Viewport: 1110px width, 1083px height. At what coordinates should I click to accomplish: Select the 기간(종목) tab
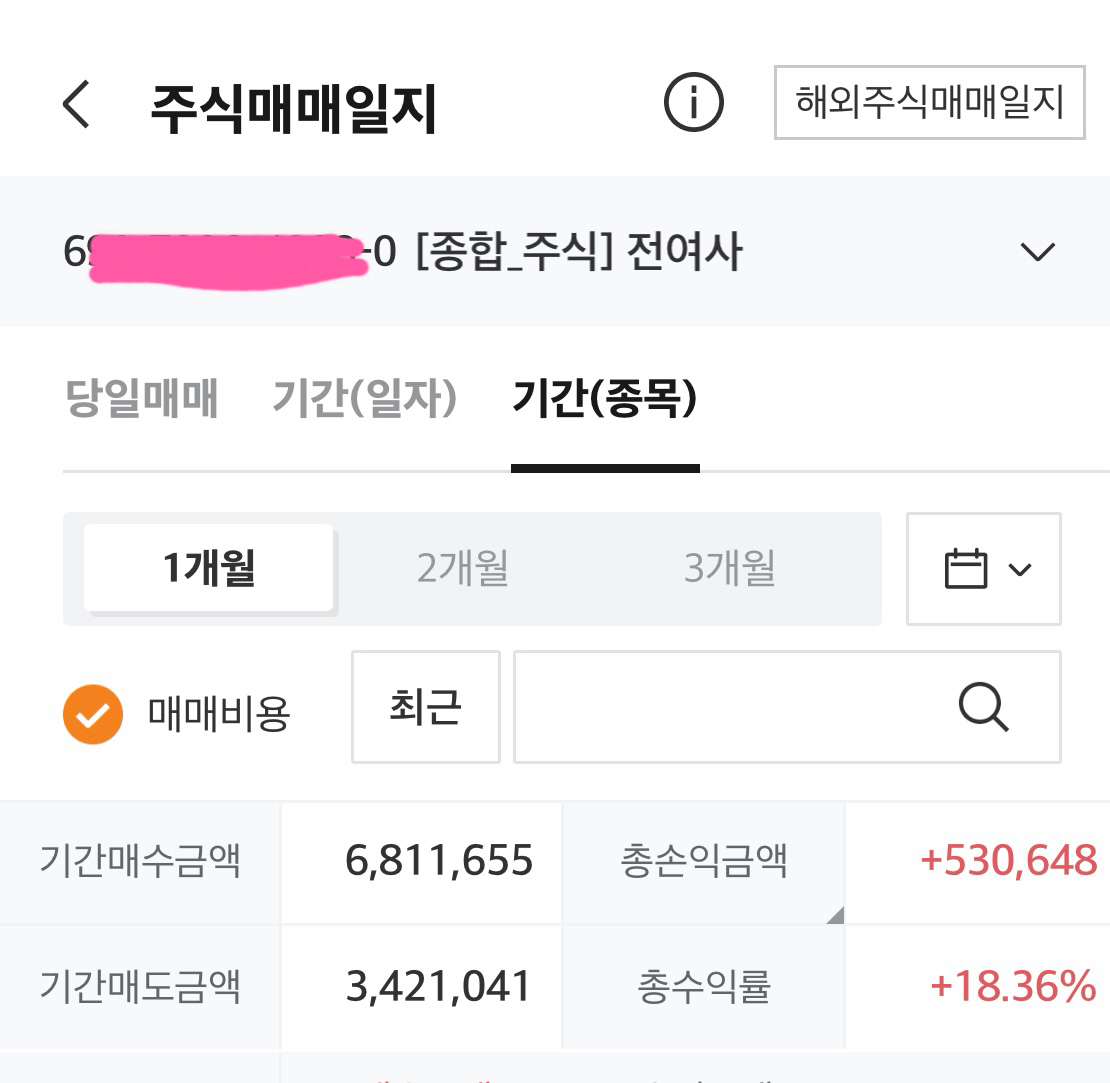(604, 399)
